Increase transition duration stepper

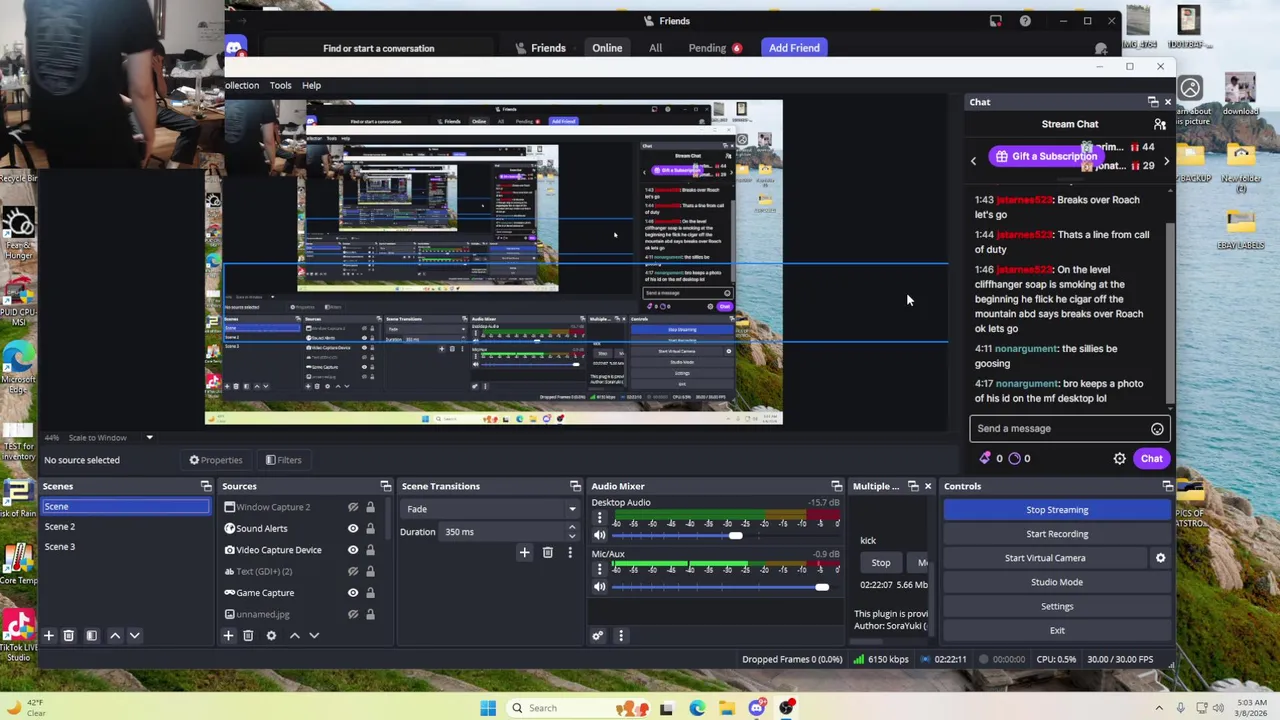(x=572, y=527)
